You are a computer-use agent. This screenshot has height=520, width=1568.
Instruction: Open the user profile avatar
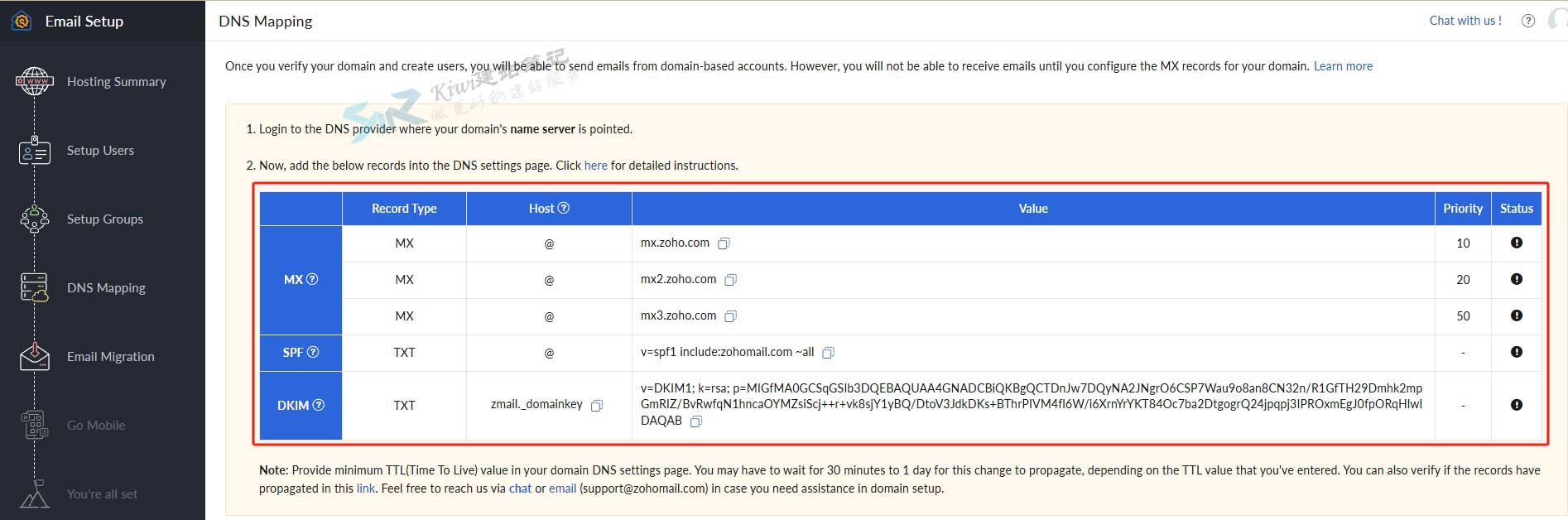pos(1557,20)
